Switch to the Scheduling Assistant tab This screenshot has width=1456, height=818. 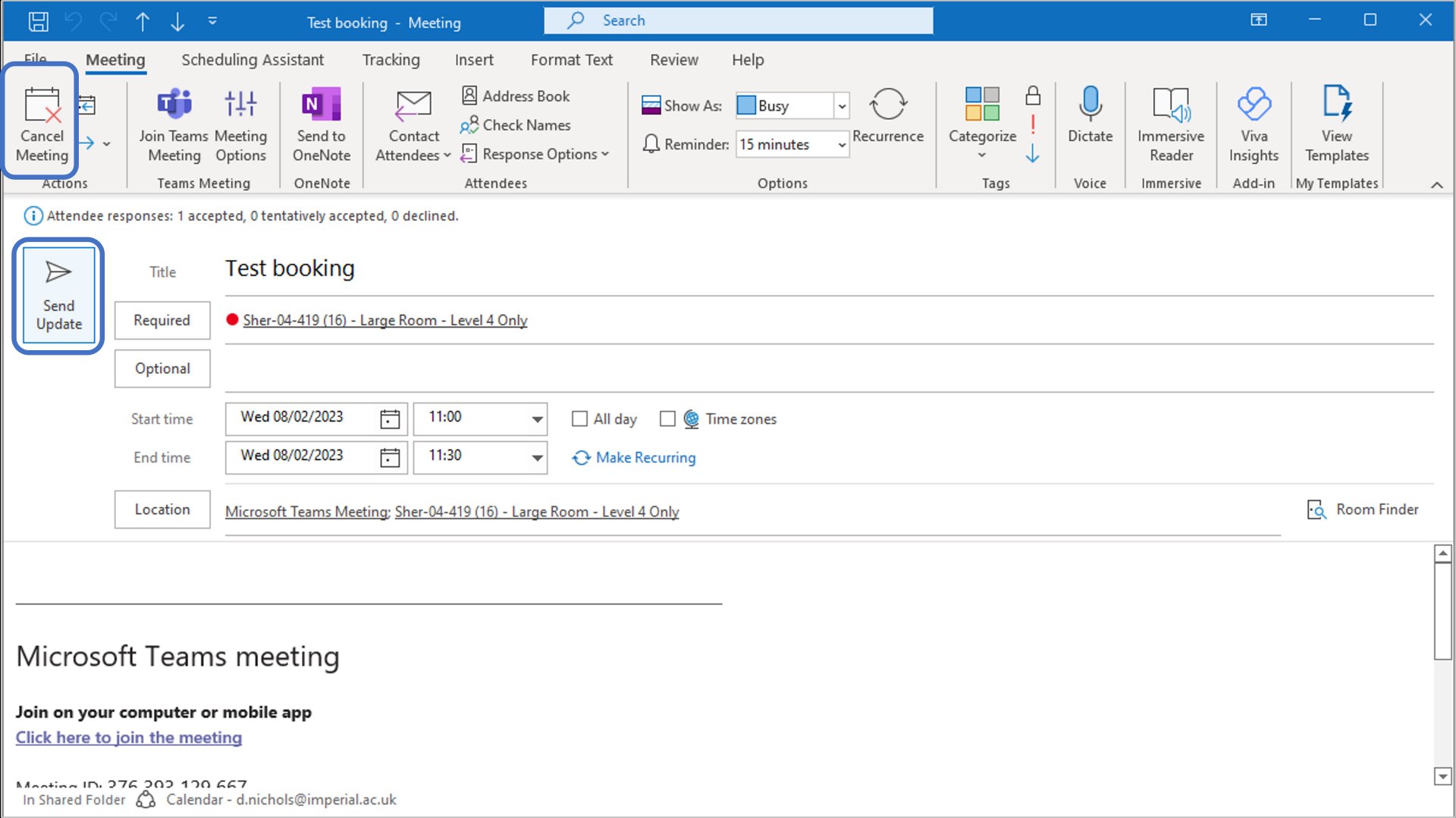click(x=252, y=60)
